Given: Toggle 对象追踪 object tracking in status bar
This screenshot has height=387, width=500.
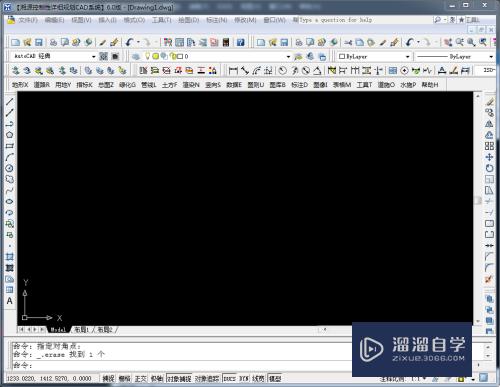Looking at the screenshot, I should click(207, 379).
